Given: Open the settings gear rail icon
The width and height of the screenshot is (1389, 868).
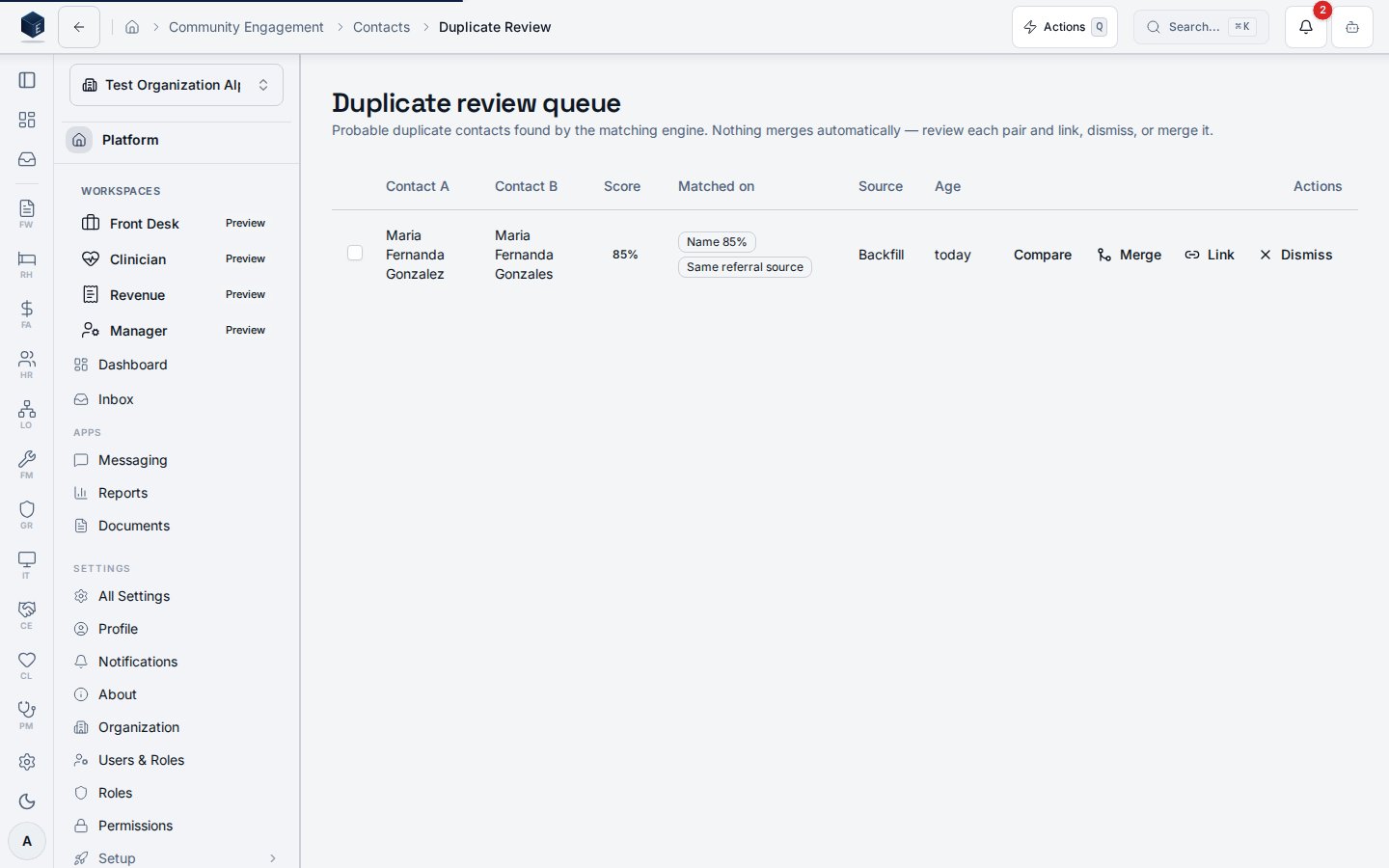Looking at the screenshot, I should 27,762.
